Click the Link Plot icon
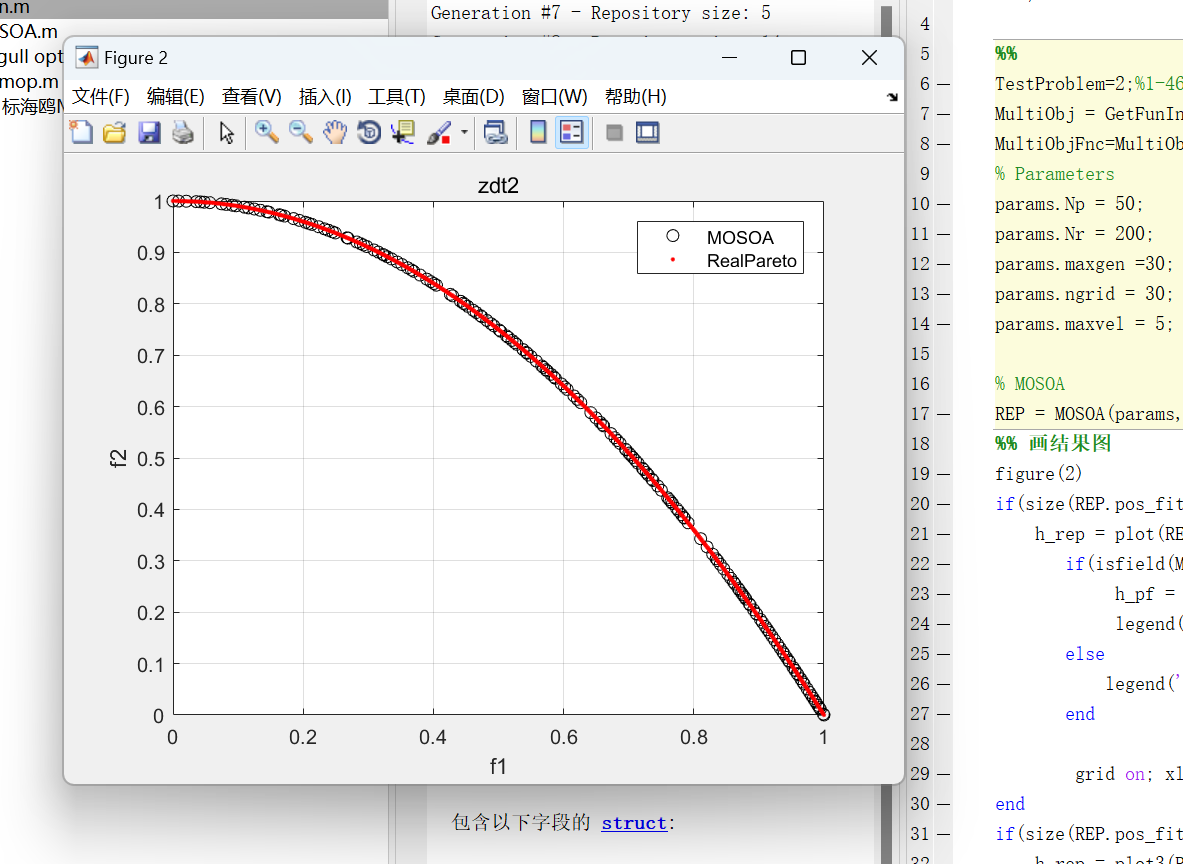This screenshot has height=864, width=1183. (495, 133)
